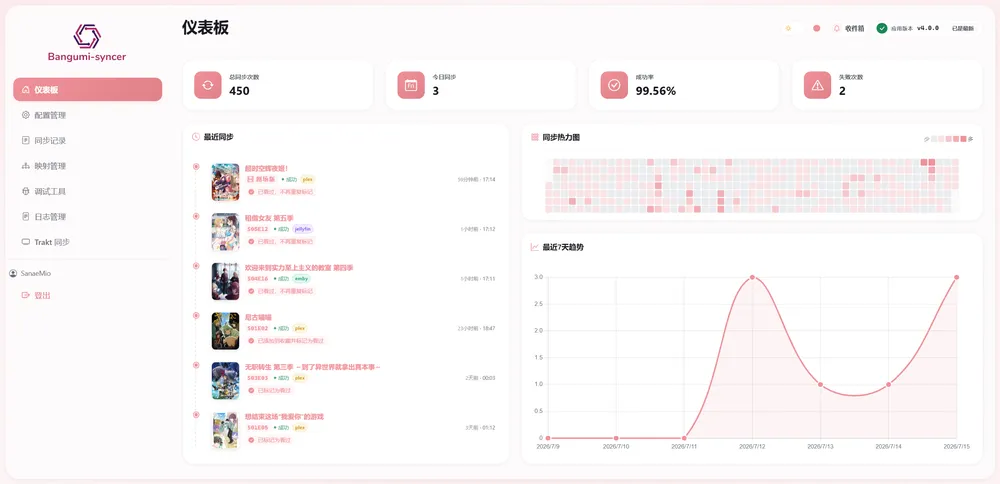Click the S05E12 episode badge

[x=258, y=229]
